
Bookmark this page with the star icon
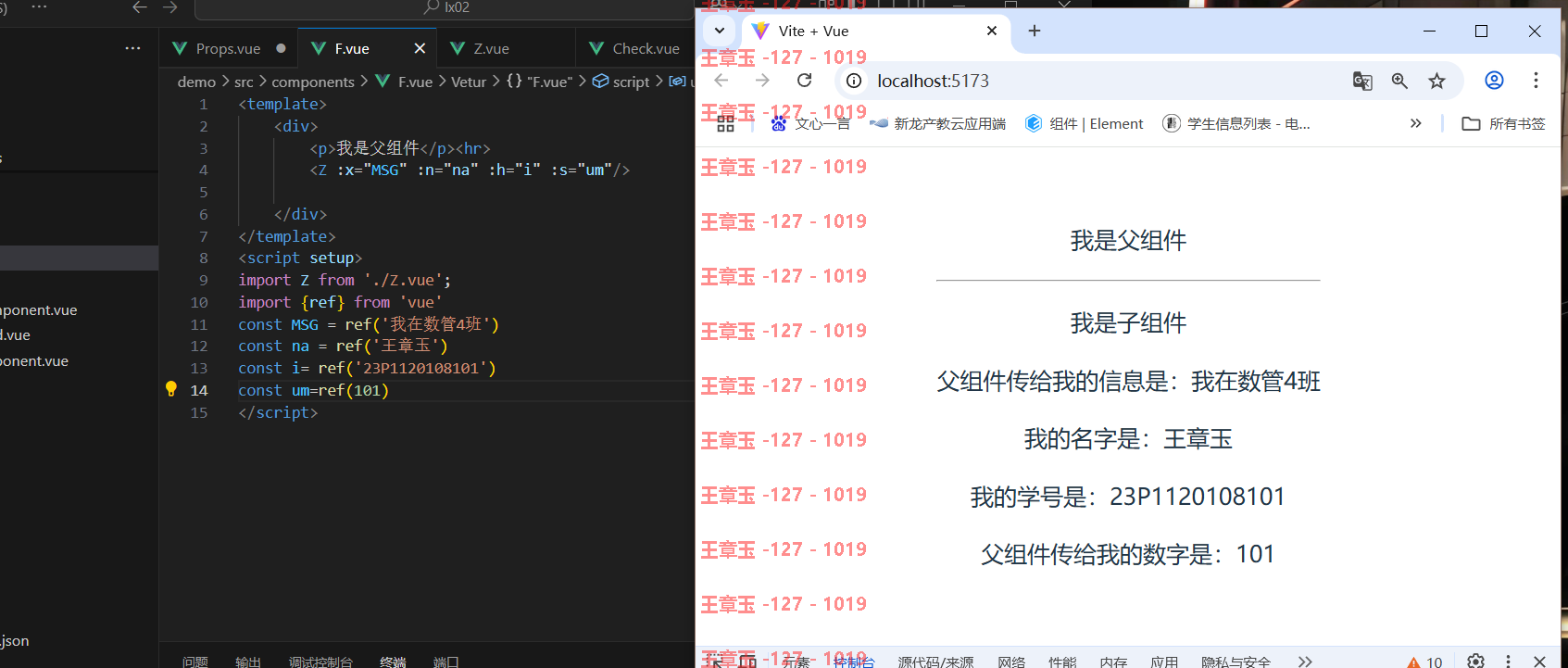coord(1436,81)
